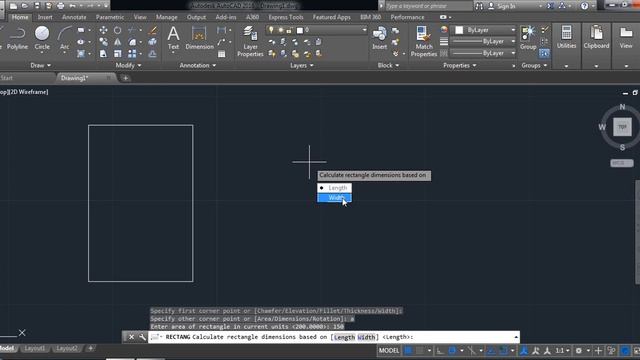Toggle object snap in status bar
This screenshot has height=360, width=640.
(504, 350)
